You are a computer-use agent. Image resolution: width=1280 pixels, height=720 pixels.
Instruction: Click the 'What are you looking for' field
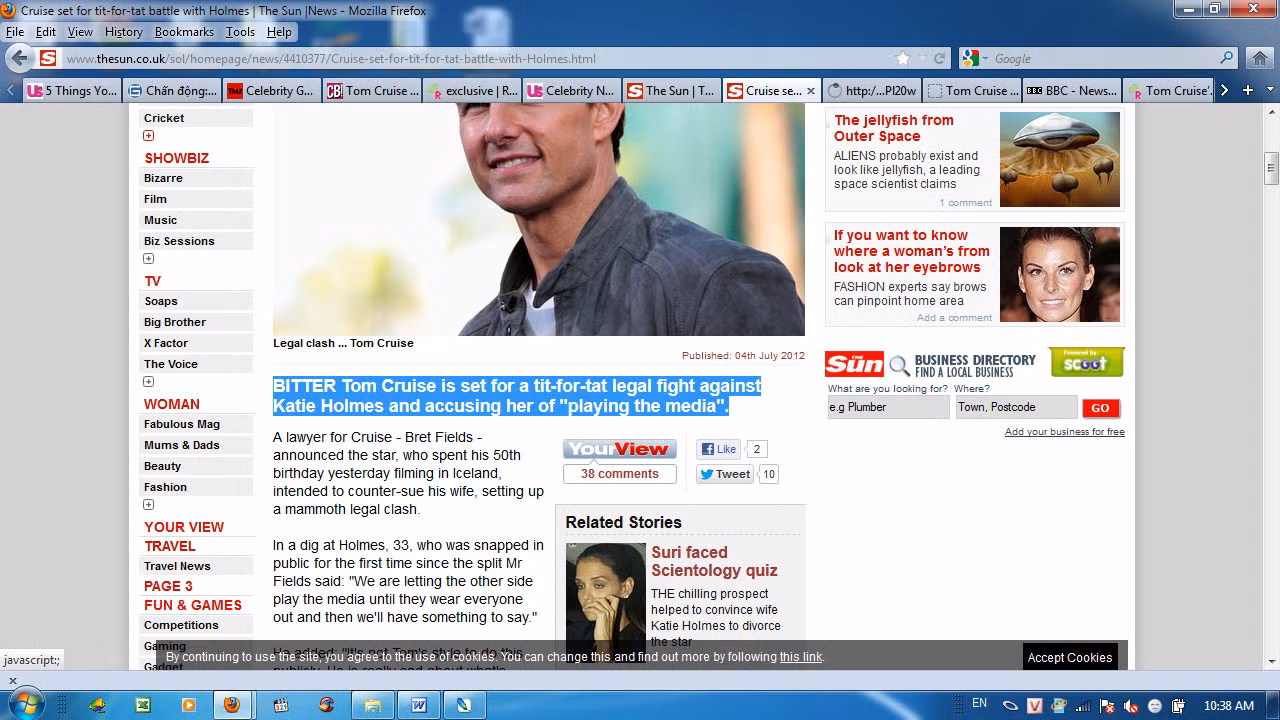[888, 407]
